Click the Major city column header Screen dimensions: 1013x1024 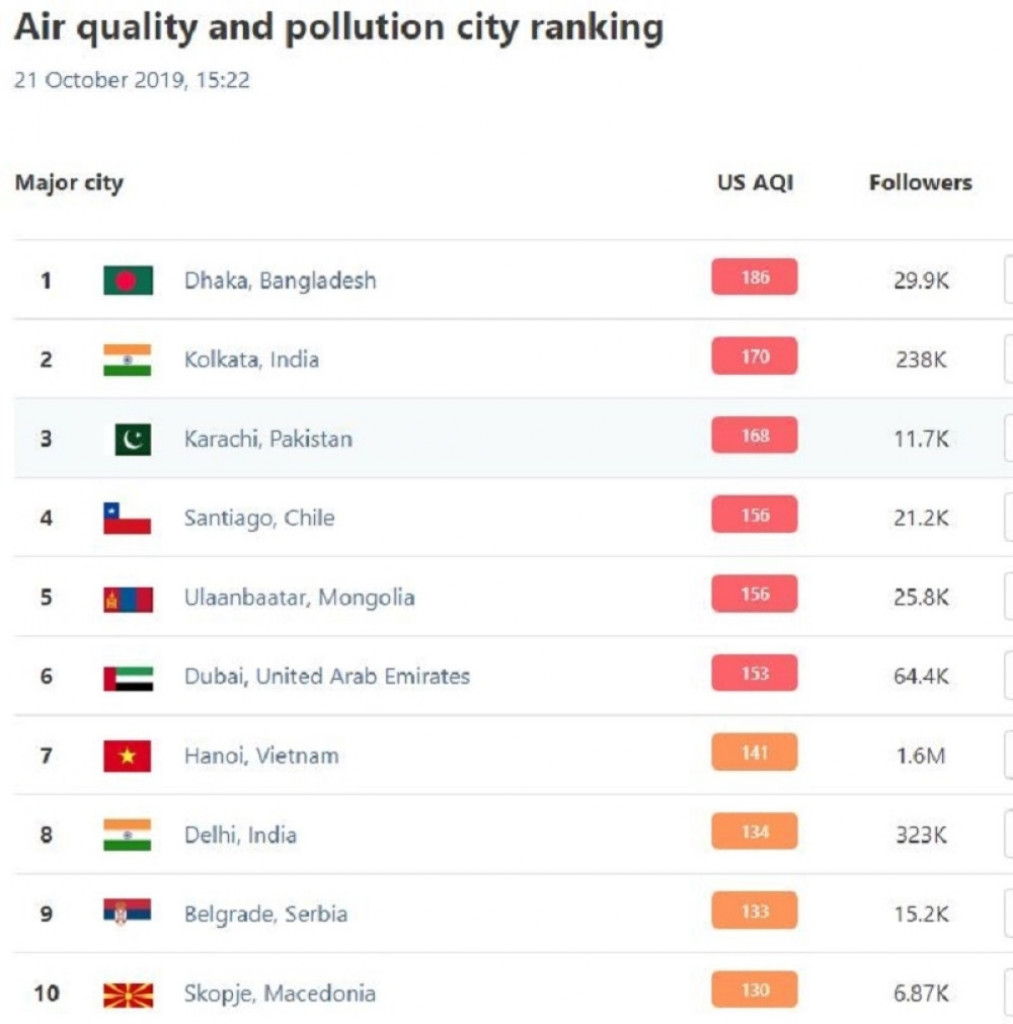point(69,184)
